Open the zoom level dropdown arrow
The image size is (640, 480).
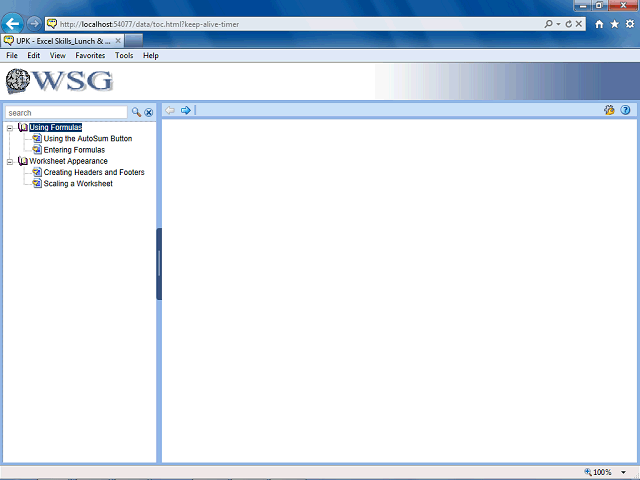[623, 473]
